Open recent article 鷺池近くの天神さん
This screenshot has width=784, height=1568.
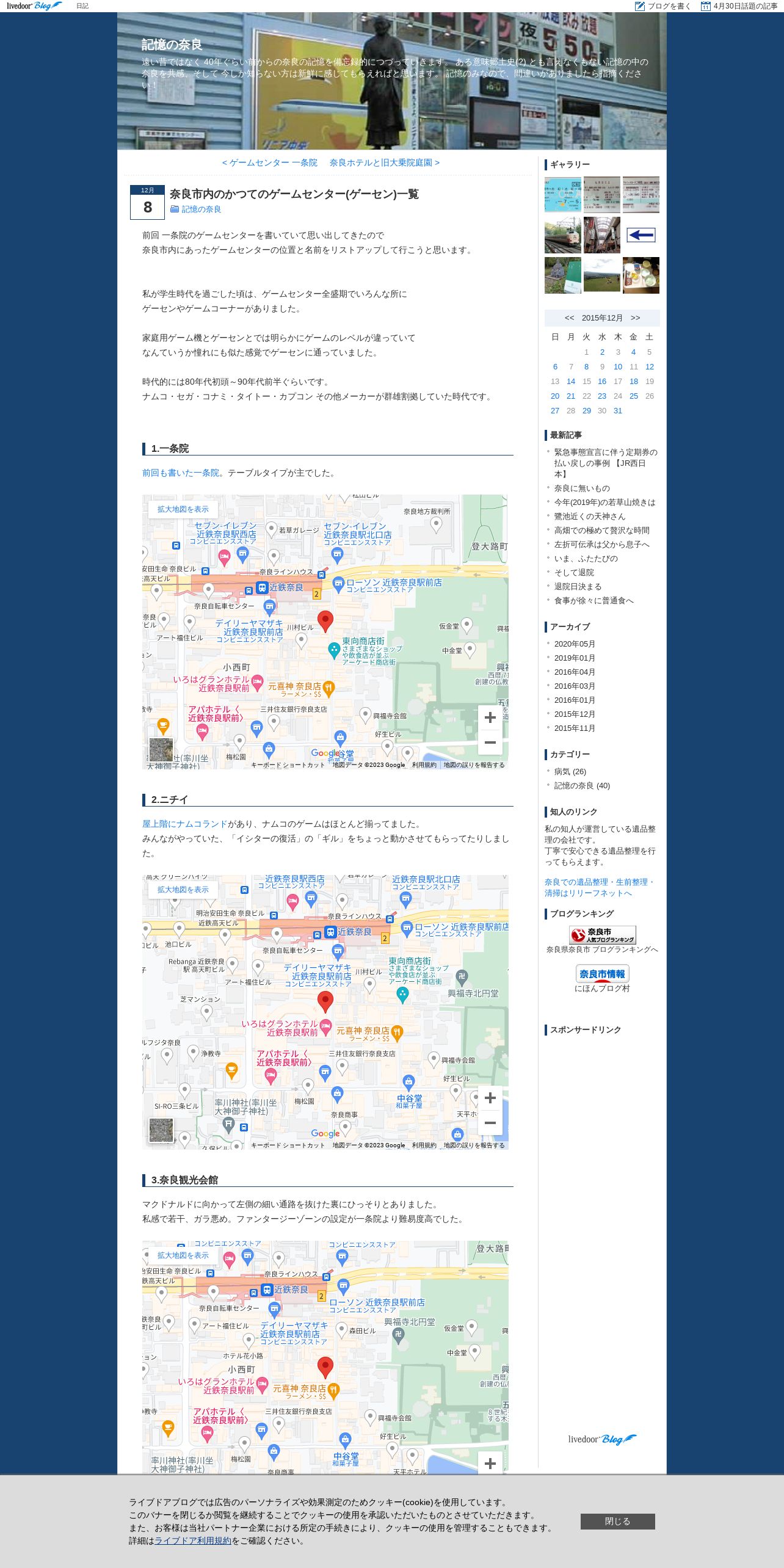(590, 517)
